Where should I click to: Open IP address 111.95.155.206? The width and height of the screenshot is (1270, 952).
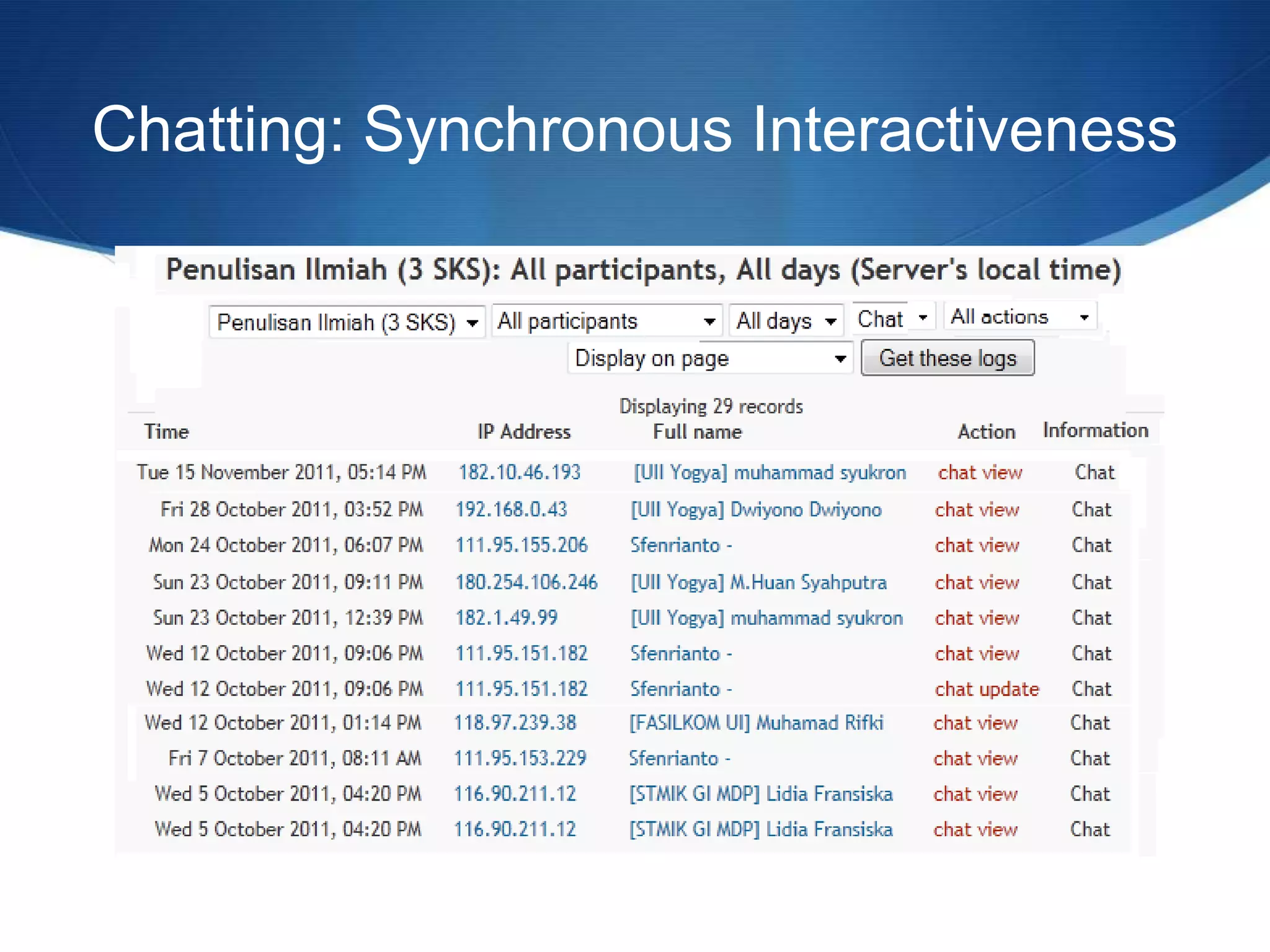coord(522,545)
